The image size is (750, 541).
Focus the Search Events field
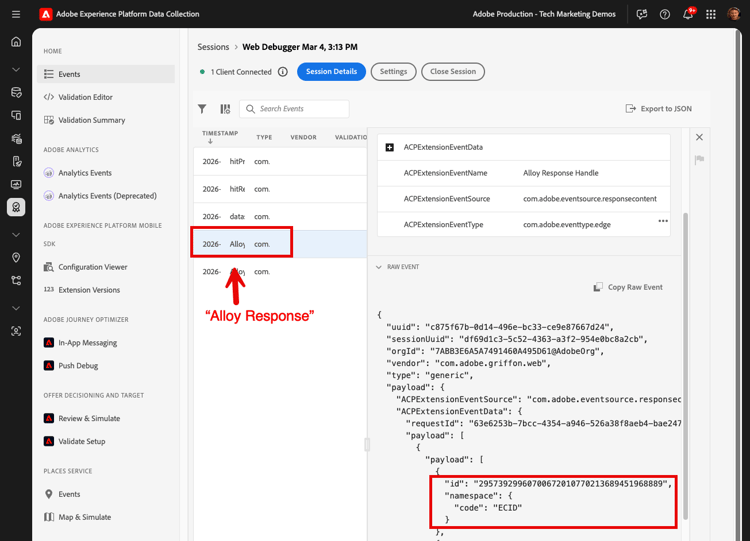pyautogui.click(x=294, y=109)
